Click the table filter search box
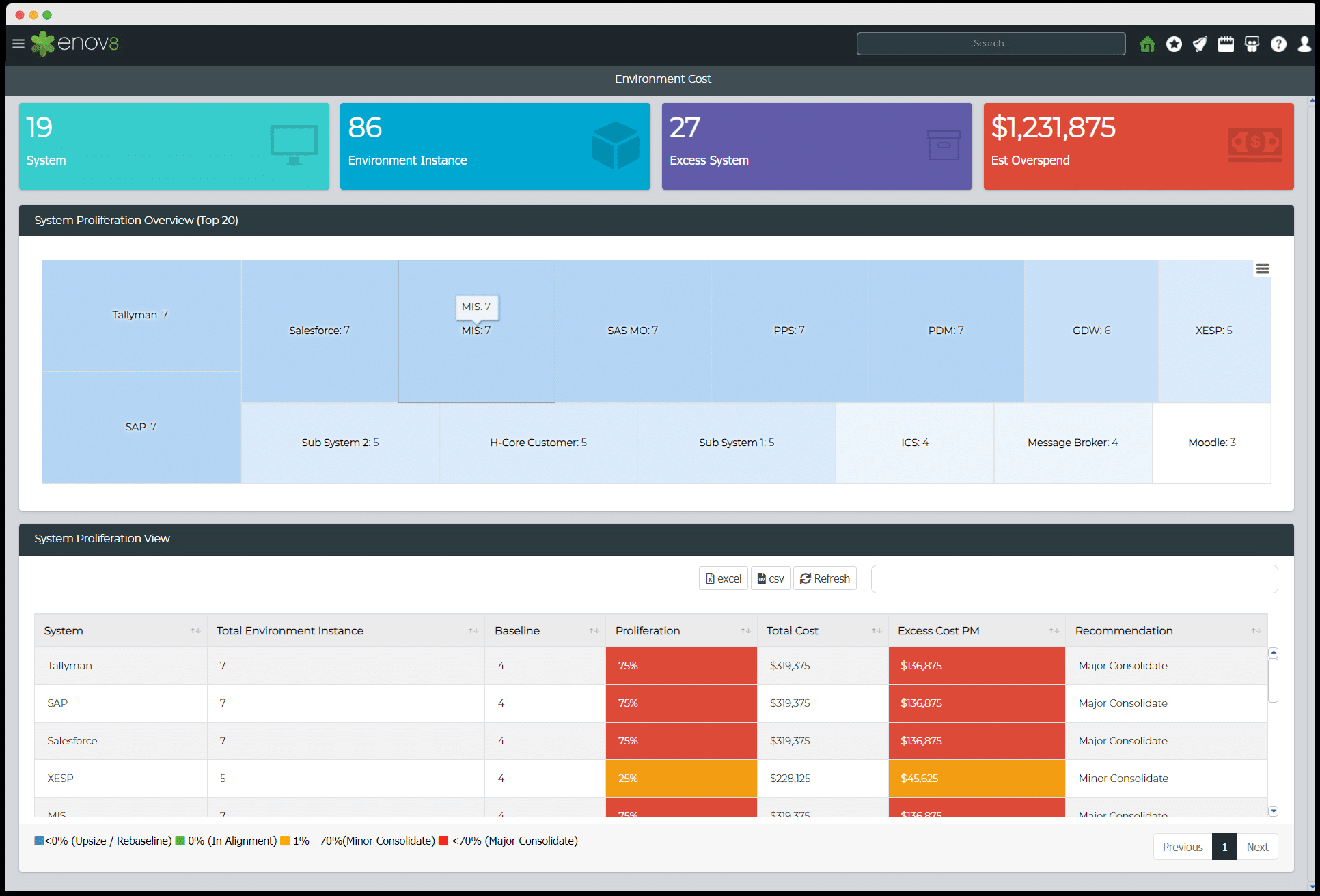 click(x=1074, y=578)
